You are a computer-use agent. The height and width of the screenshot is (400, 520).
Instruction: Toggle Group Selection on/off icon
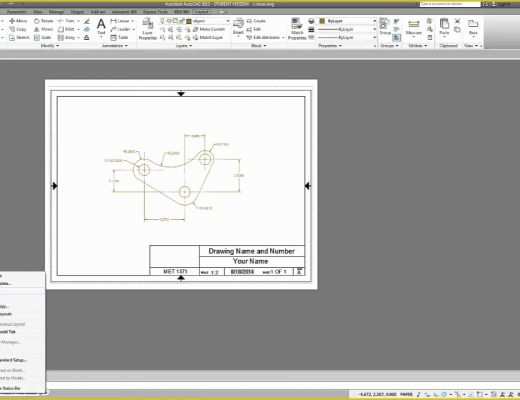[x=396, y=38]
